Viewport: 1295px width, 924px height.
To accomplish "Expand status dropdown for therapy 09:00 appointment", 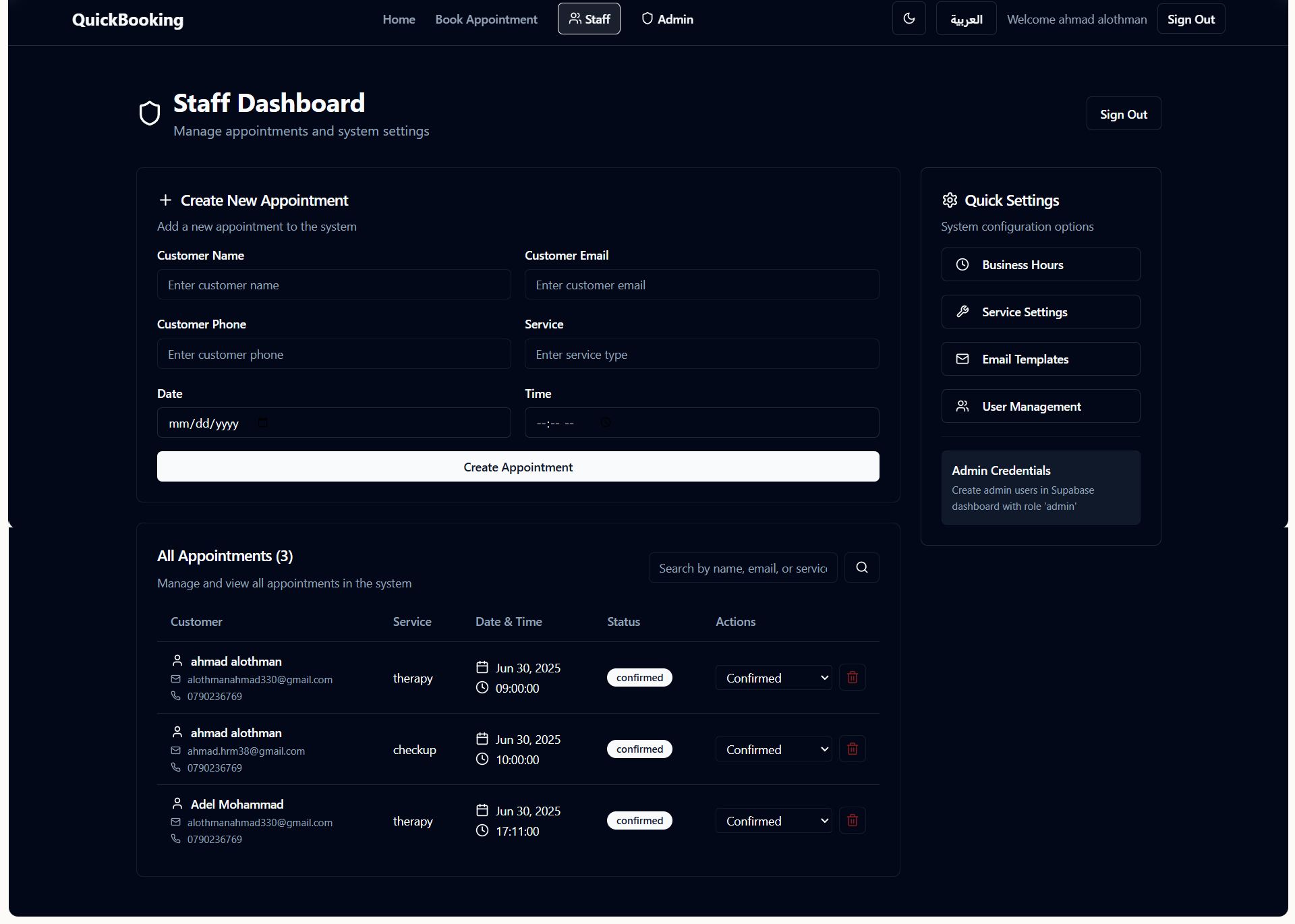I will (x=773, y=678).
